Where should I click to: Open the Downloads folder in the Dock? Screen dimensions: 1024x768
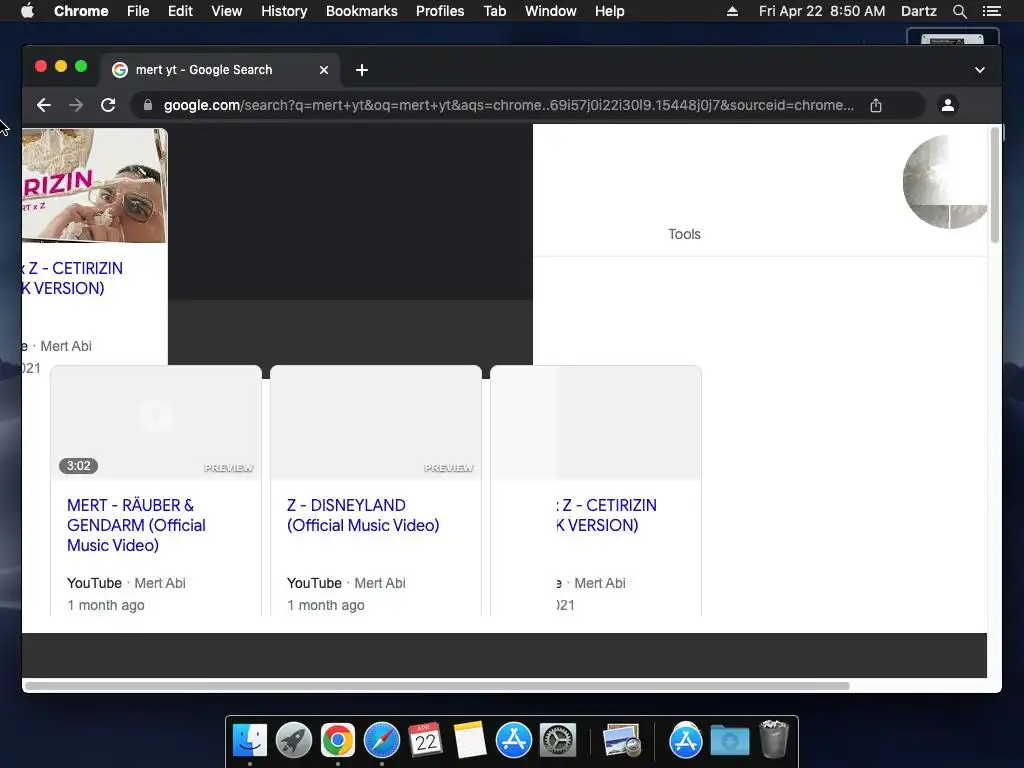pyautogui.click(x=729, y=741)
